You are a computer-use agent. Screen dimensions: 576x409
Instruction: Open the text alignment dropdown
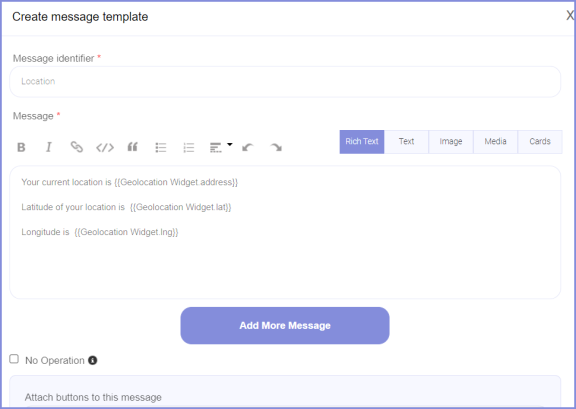[216, 148]
